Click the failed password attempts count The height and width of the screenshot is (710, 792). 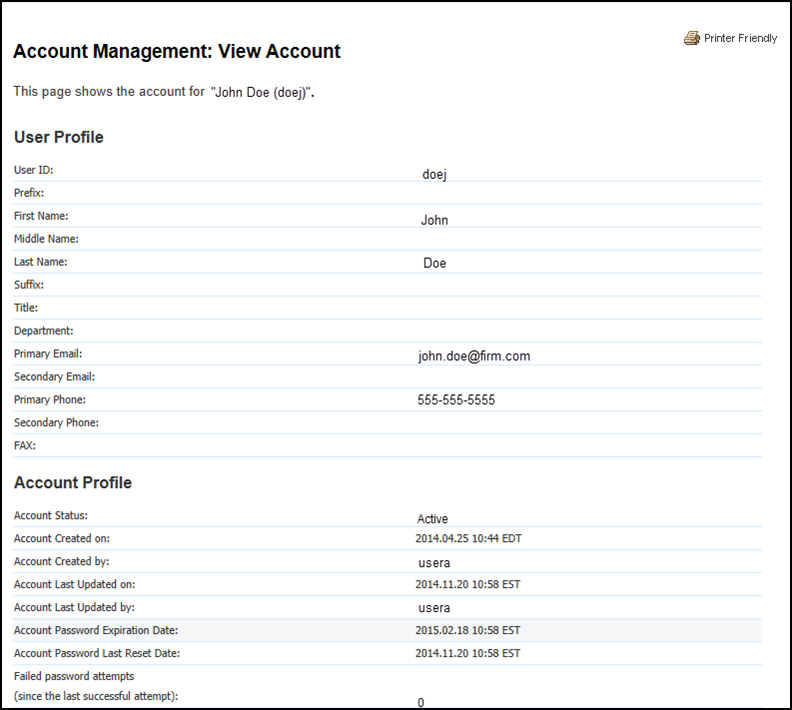421,702
